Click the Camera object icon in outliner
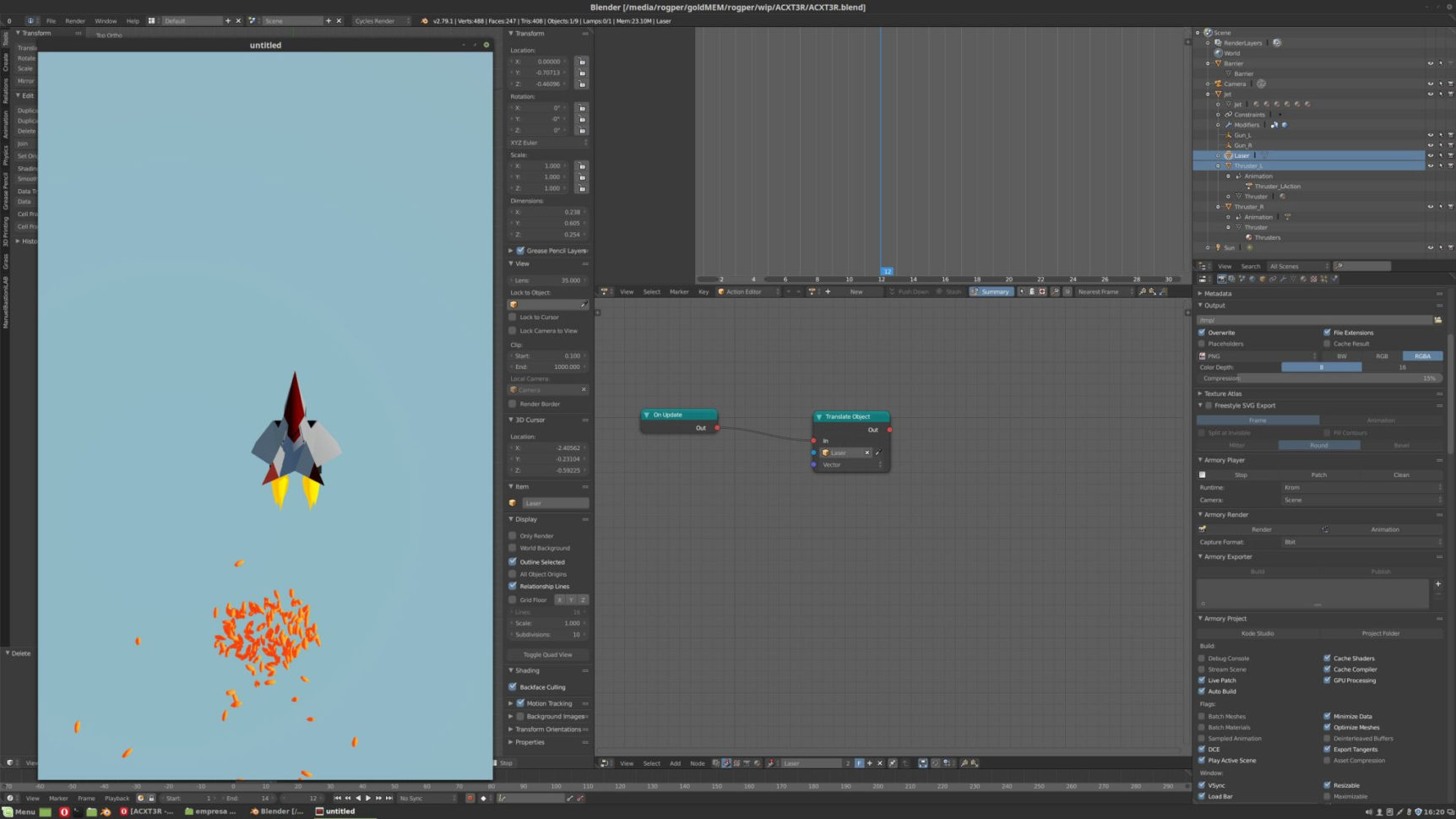This screenshot has width=1456, height=819. point(1218,84)
